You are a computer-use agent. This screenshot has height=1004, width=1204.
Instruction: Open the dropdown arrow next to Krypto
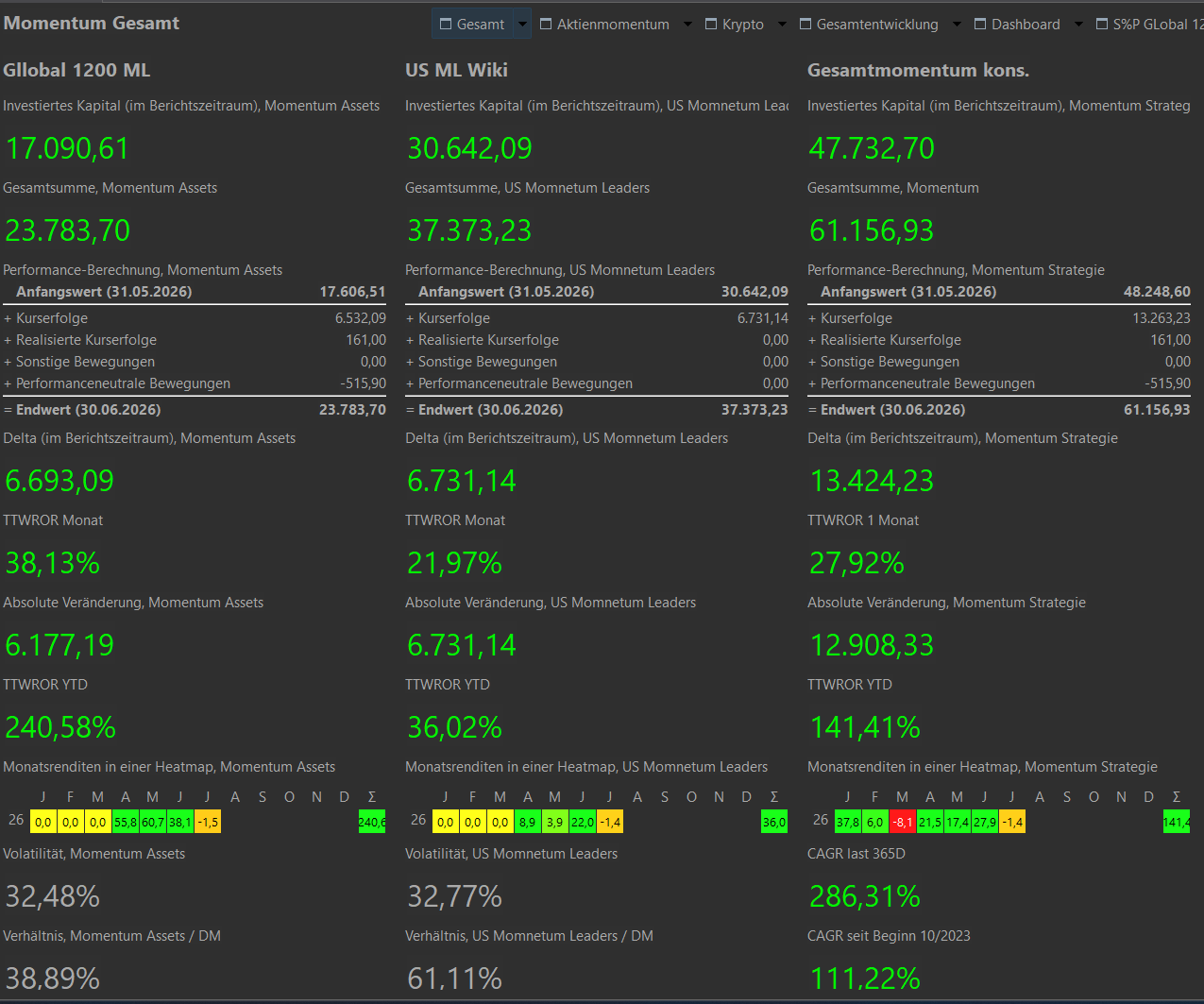tap(782, 25)
